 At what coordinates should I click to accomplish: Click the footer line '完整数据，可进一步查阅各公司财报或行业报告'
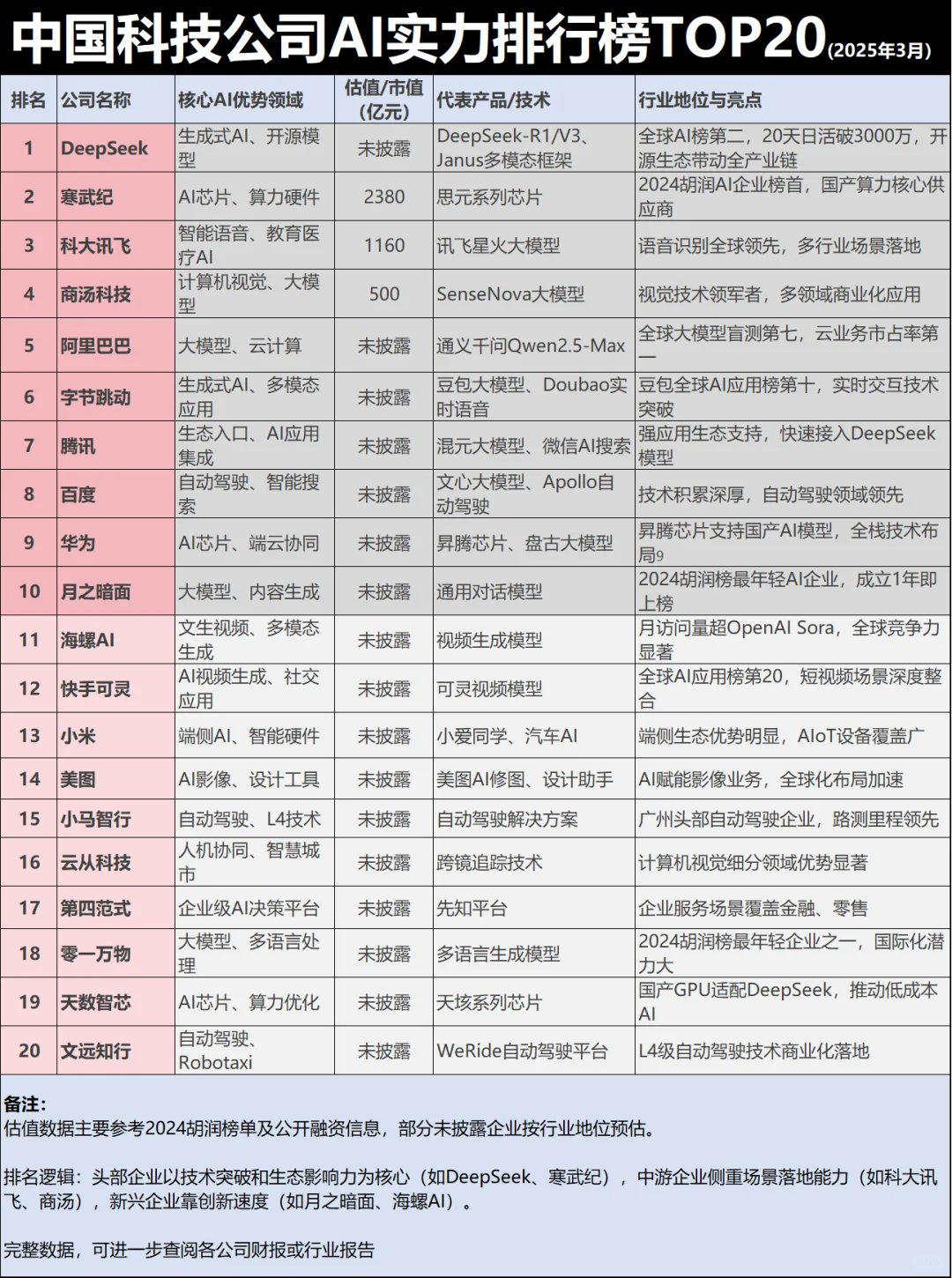[189, 1250]
